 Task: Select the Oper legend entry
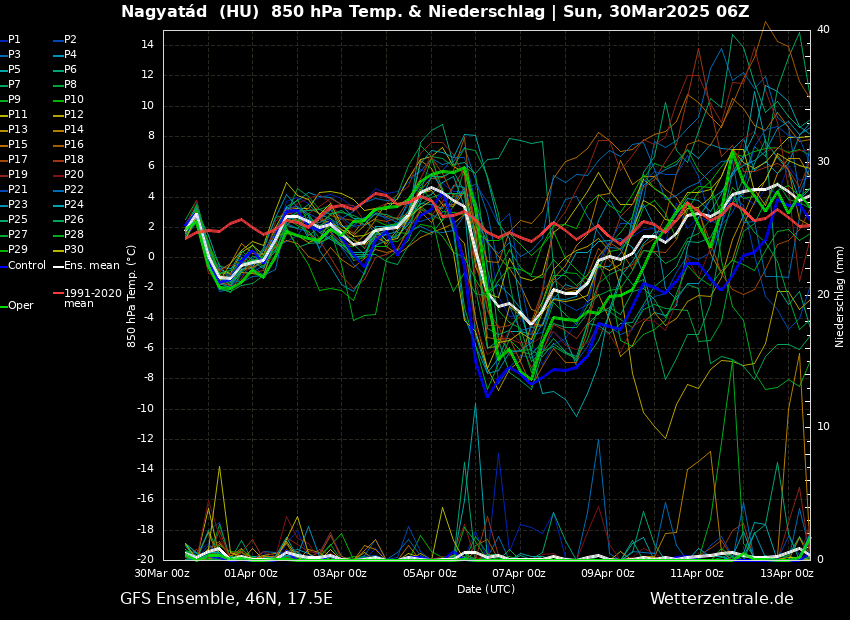click(x=20, y=306)
